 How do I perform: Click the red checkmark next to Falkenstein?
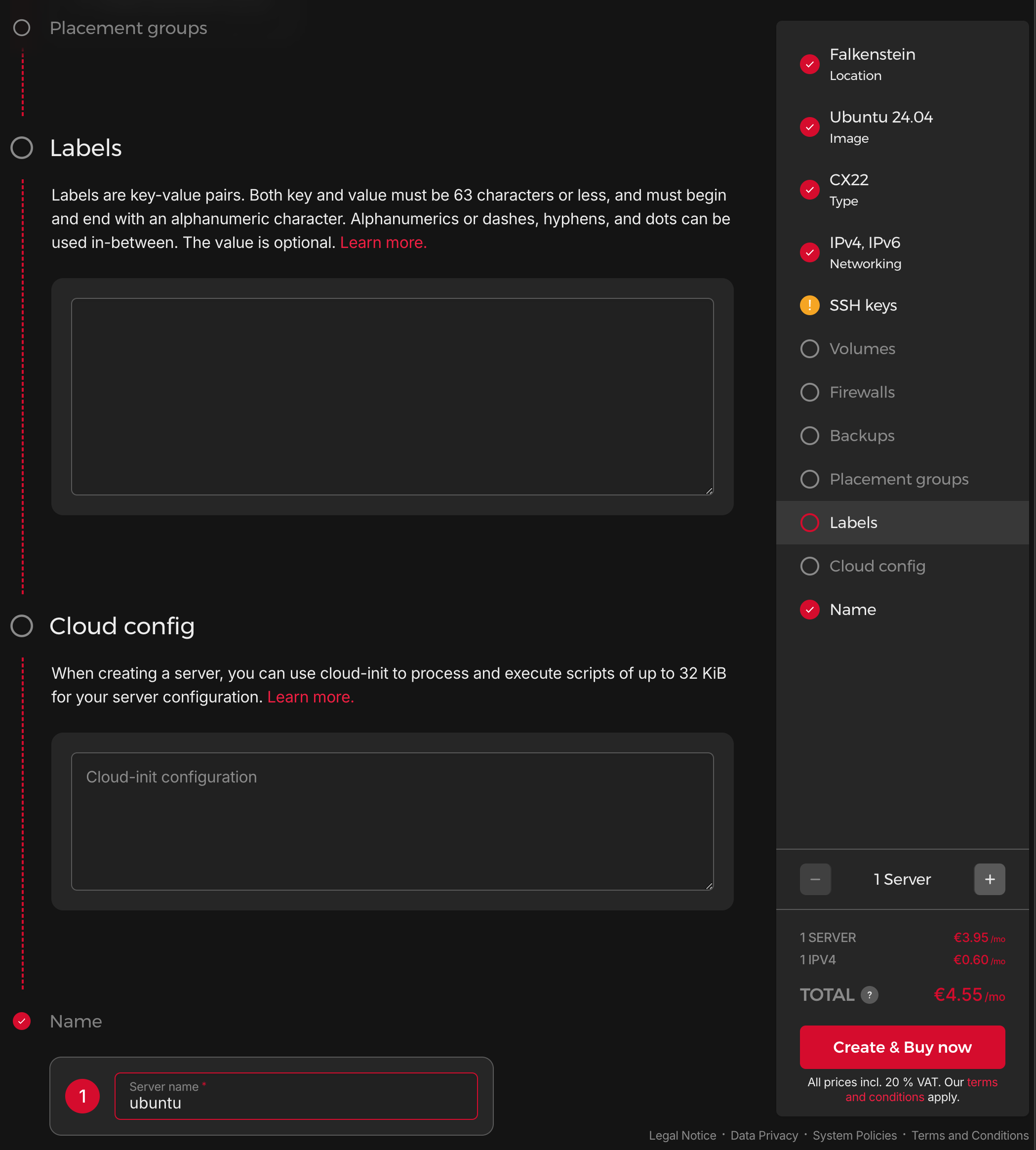[809, 64]
